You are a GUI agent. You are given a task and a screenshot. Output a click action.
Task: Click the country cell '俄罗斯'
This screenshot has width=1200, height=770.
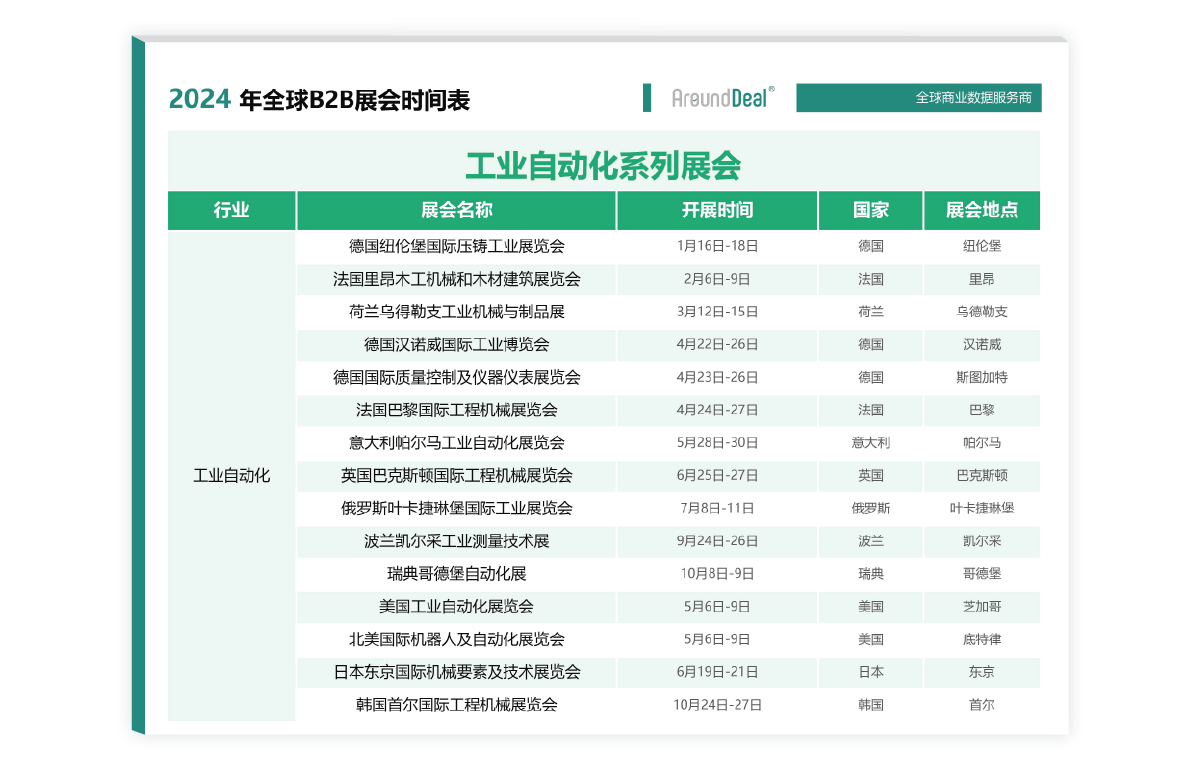coord(871,508)
